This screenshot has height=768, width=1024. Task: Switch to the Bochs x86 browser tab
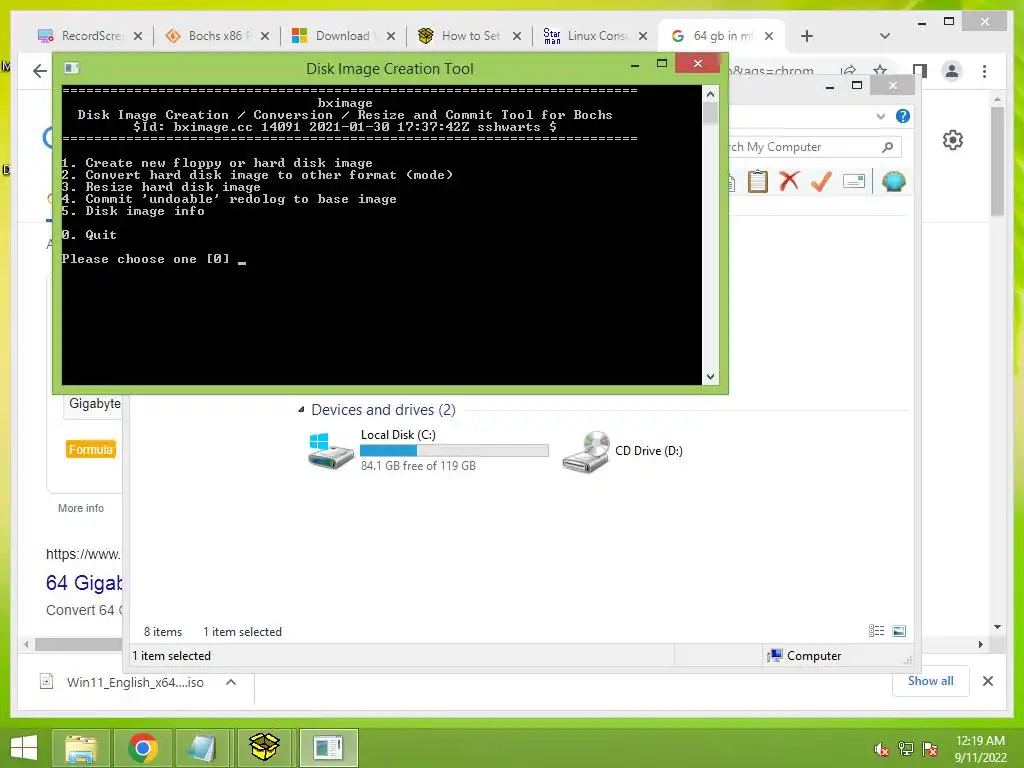[217, 36]
